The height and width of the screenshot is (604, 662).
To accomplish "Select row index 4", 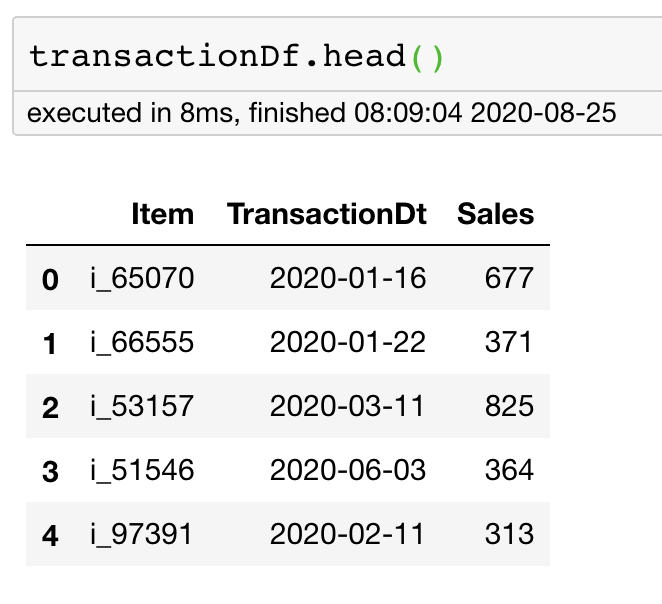I will [x=50, y=535].
